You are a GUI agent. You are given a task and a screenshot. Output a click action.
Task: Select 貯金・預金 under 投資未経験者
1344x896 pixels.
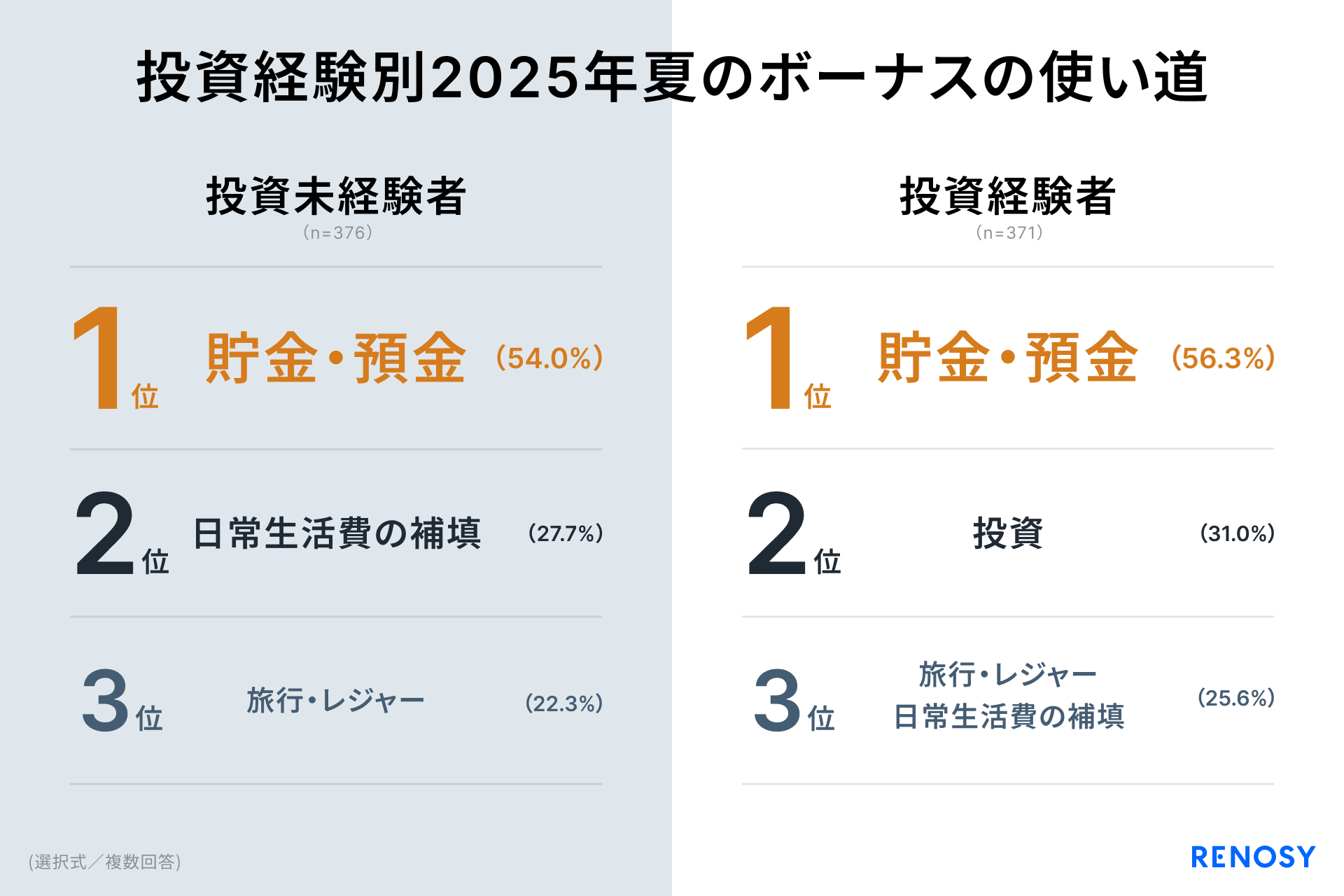[336, 358]
